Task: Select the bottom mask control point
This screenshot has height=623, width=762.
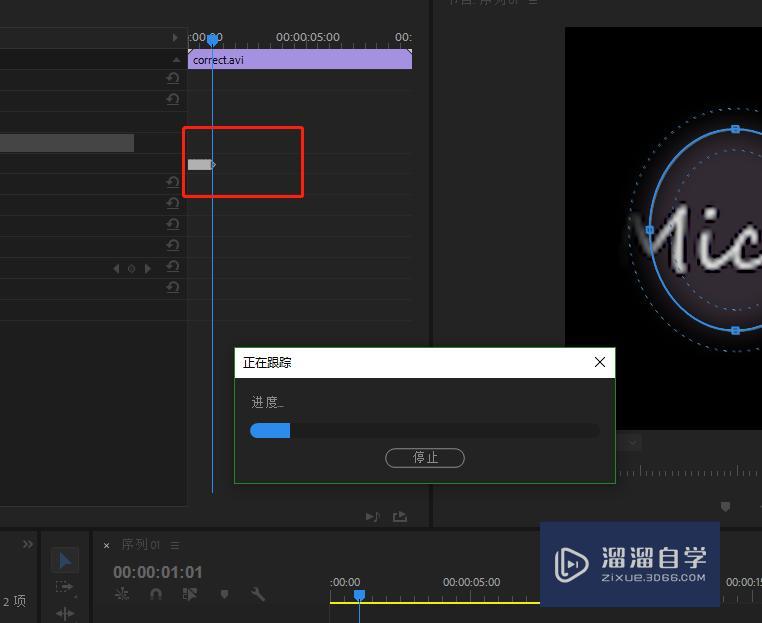Action: point(735,330)
